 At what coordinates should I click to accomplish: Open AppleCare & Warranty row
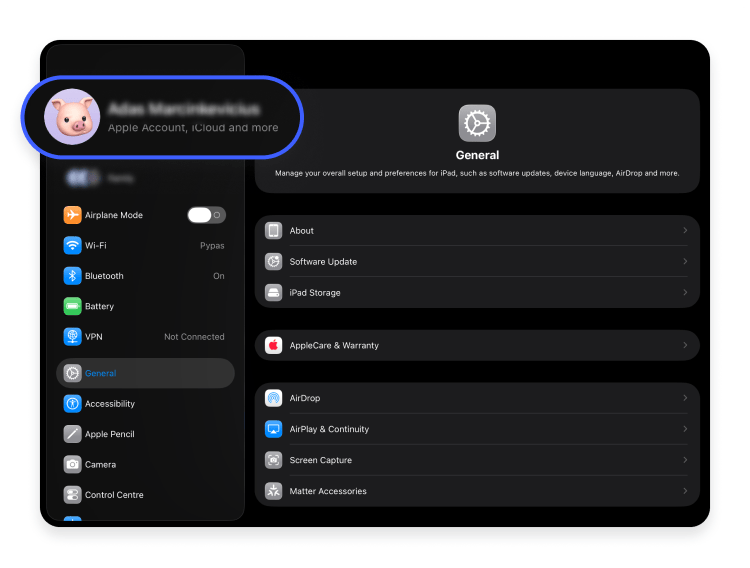[x=477, y=345]
